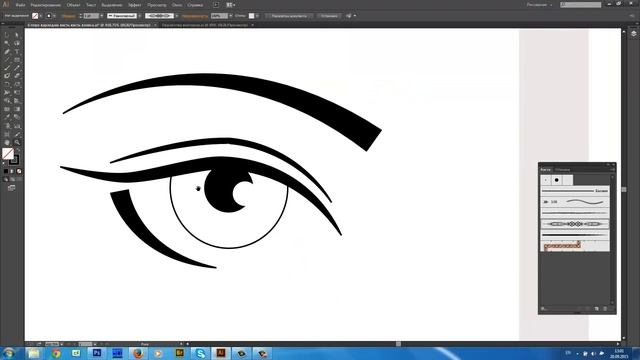Open Arrange Documents dropdown in menu bar
This screenshot has width=640, height=360.
231,5
